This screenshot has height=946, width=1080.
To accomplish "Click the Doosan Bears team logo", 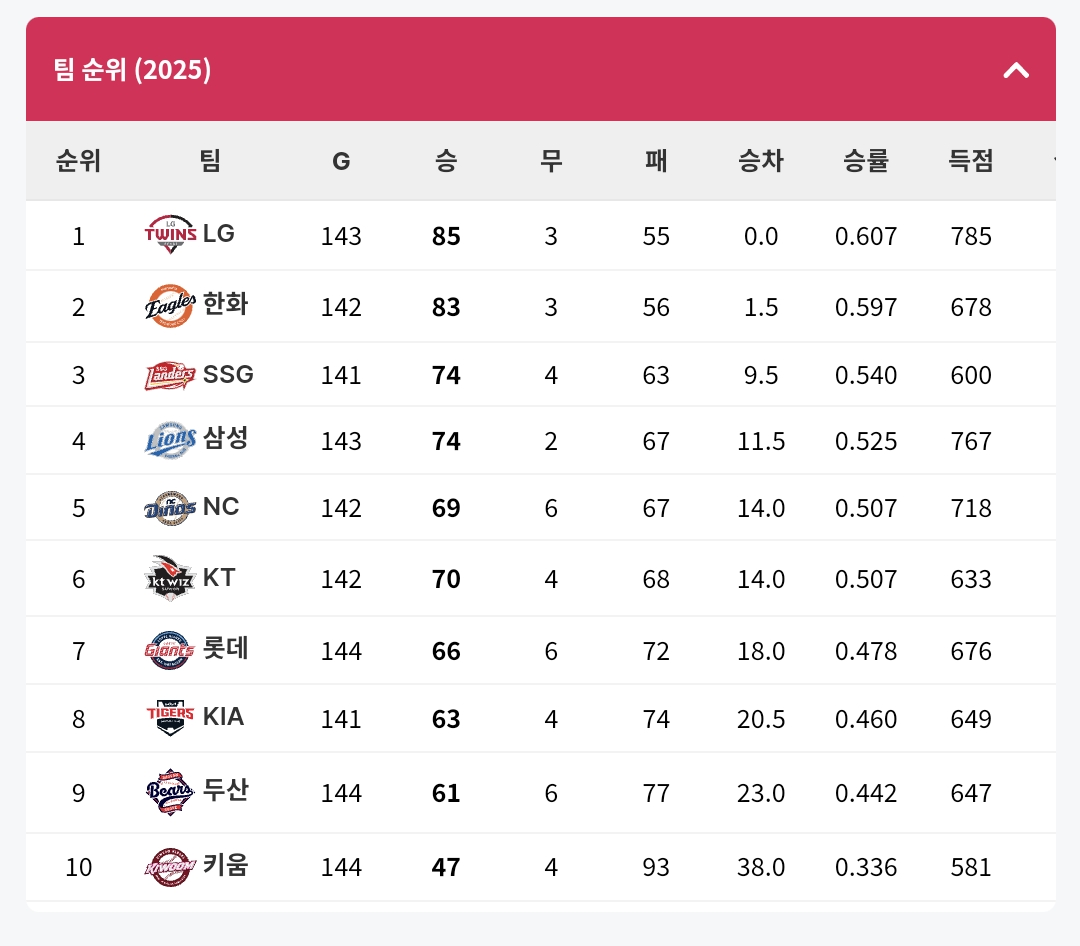I will [170, 792].
